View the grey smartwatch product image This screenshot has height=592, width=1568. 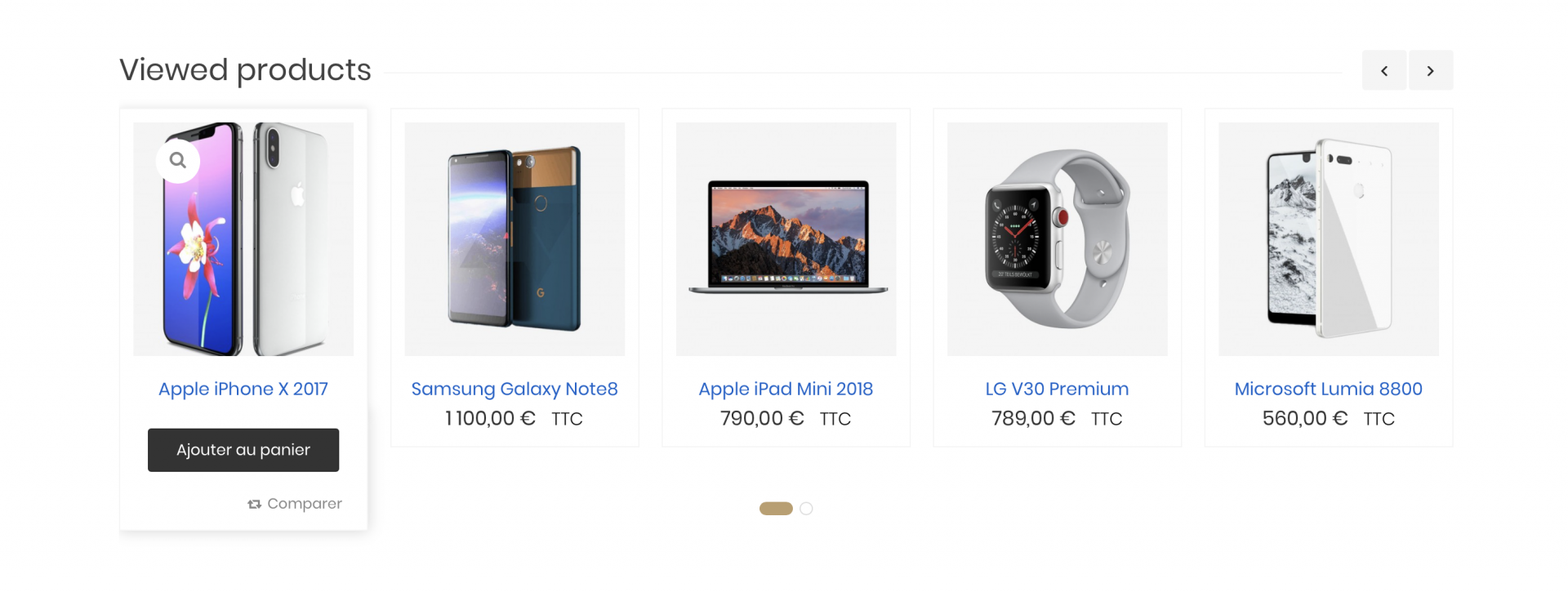[x=1057, y=239]
